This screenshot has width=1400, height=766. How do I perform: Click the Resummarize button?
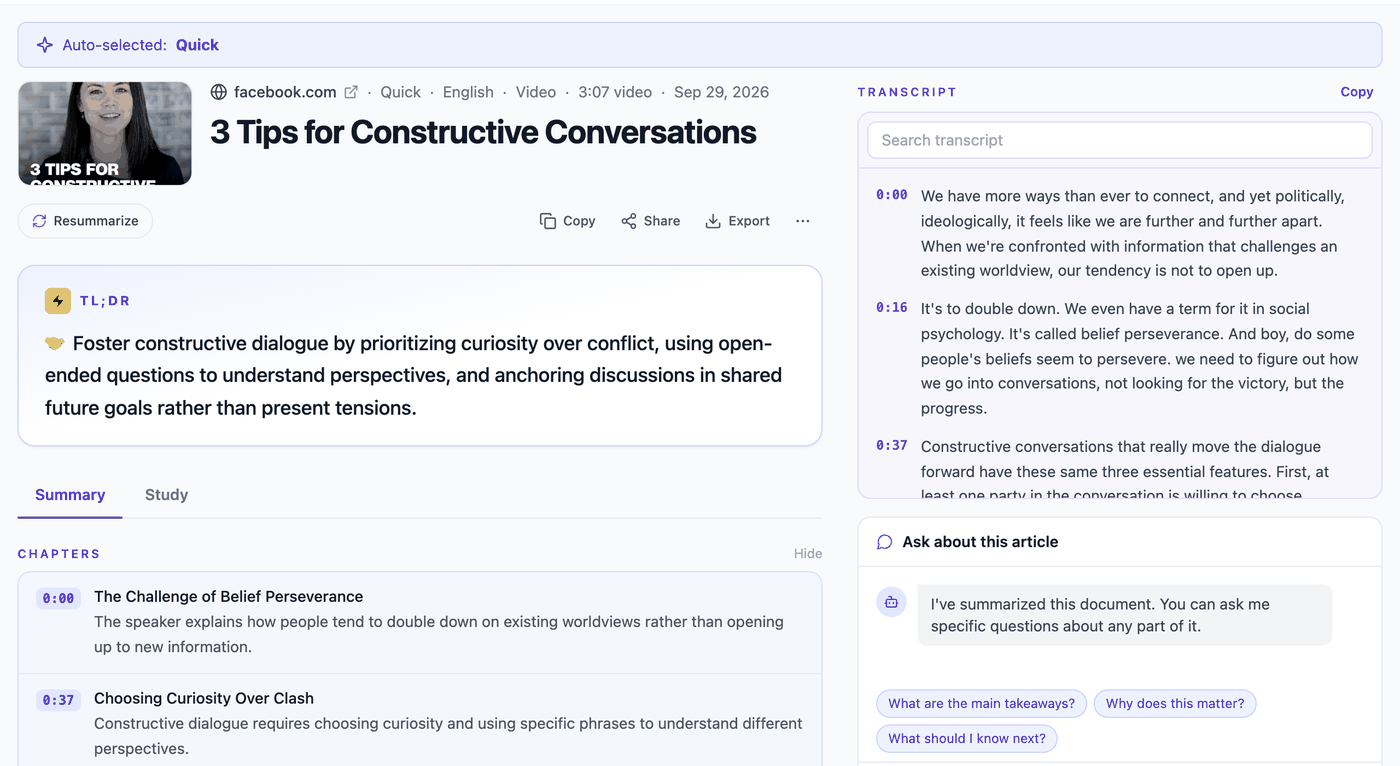(85, 221)
